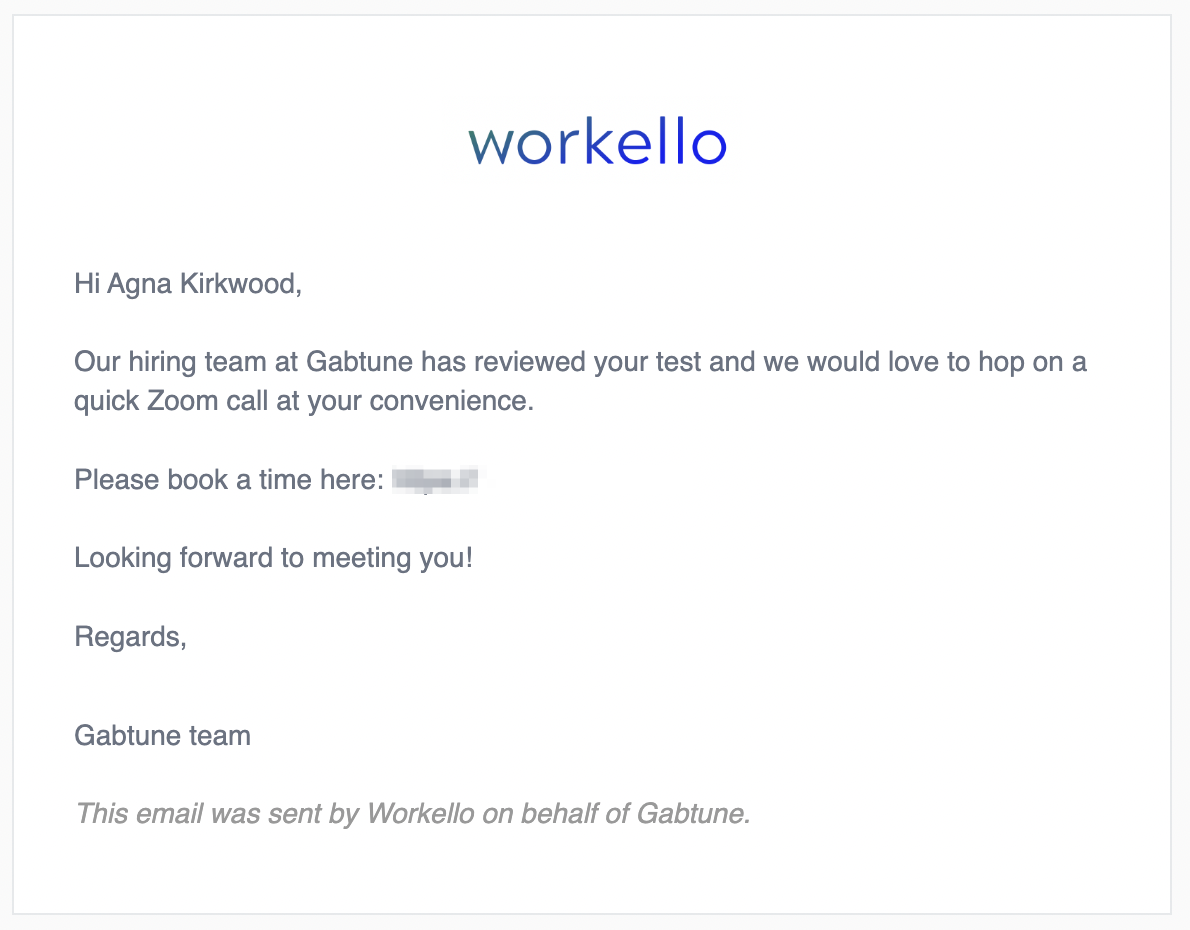1190x930 pixels.
Task: Open the blurred booking link
Action: click(435, 480)
